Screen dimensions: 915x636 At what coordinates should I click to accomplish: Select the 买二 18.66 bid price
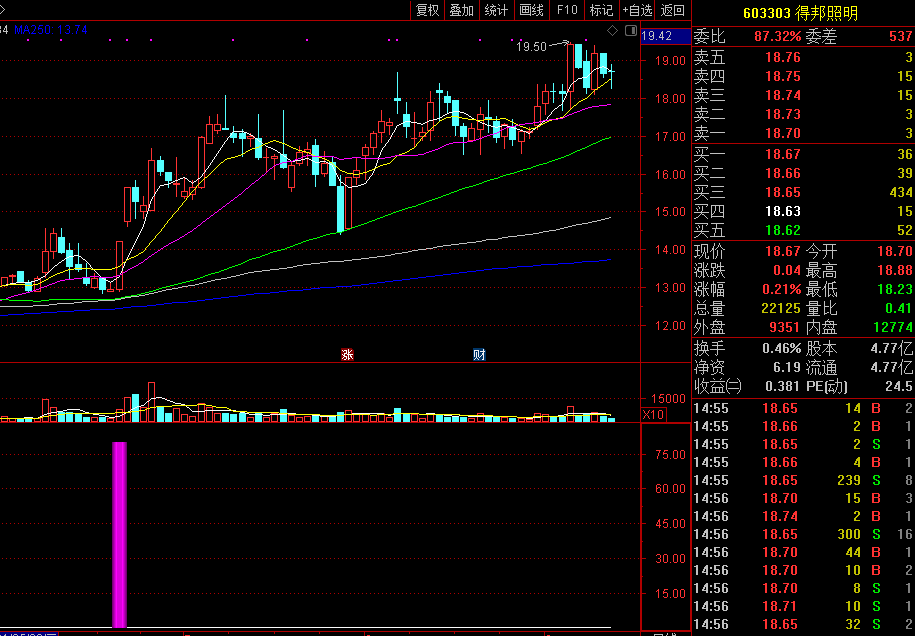(783, 173)
